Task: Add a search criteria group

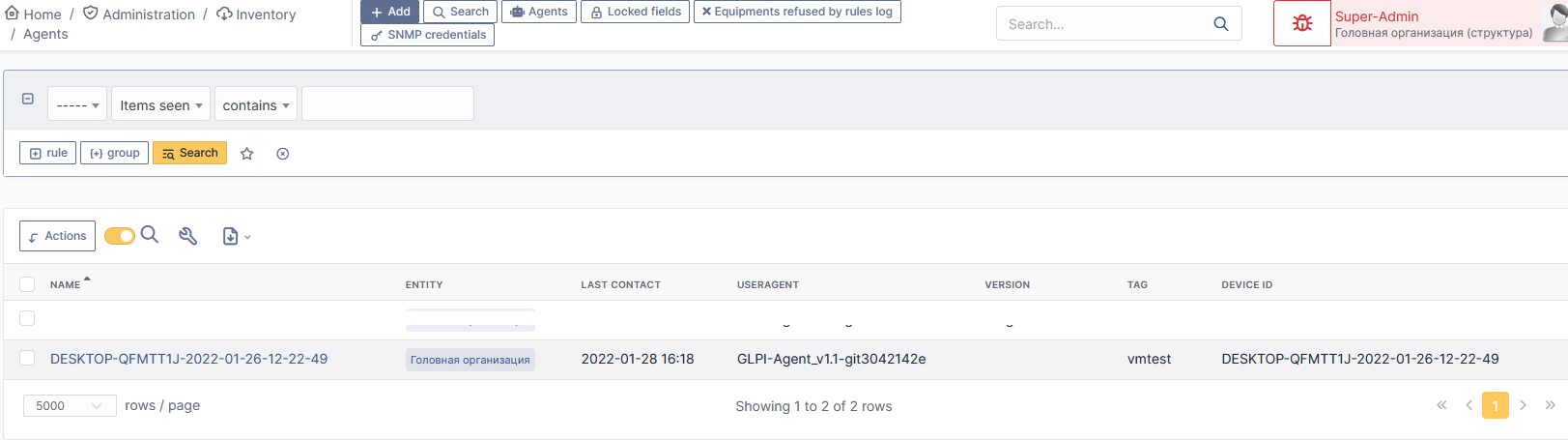Action: pyautogui.click(x=114, y=153)
